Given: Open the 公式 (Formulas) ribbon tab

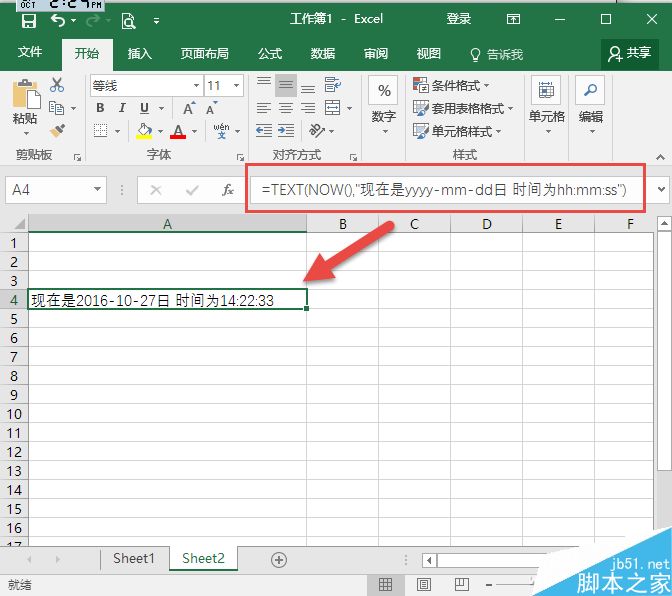Looking at the screenshot, I should [x=270, y=54].
